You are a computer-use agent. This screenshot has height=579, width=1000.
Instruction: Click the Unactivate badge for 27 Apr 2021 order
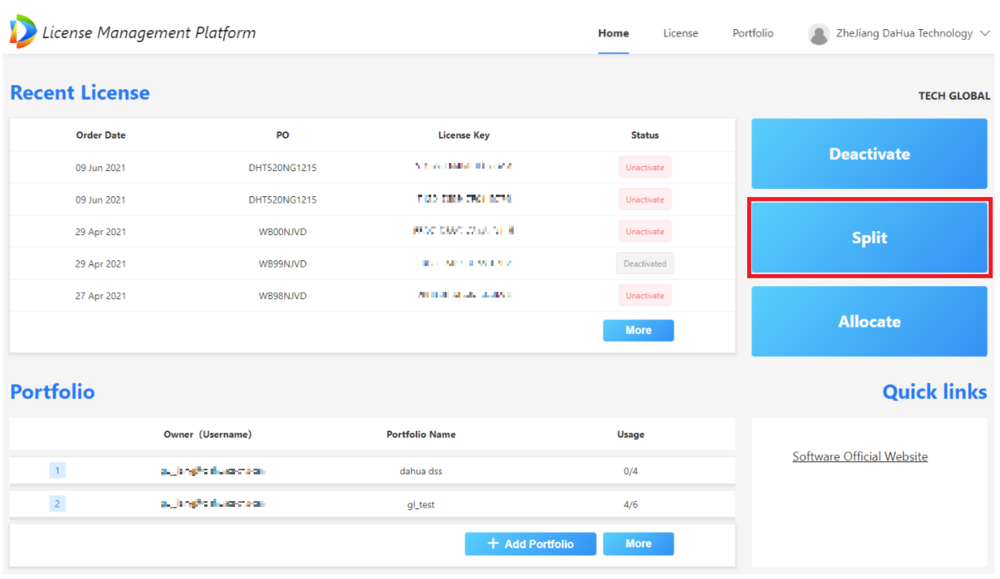pyautogui.click(x=644, y=295)
